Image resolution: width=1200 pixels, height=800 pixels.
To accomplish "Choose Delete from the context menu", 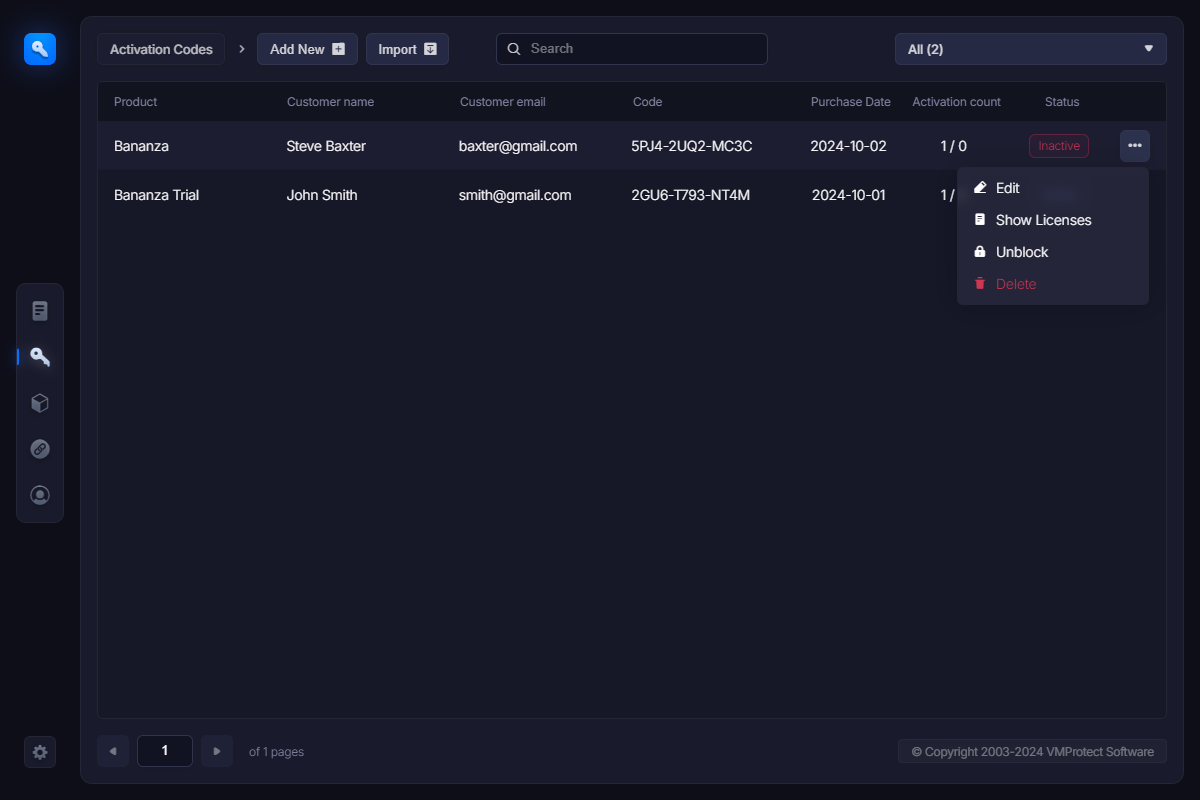I will [x=1015, y=284].
